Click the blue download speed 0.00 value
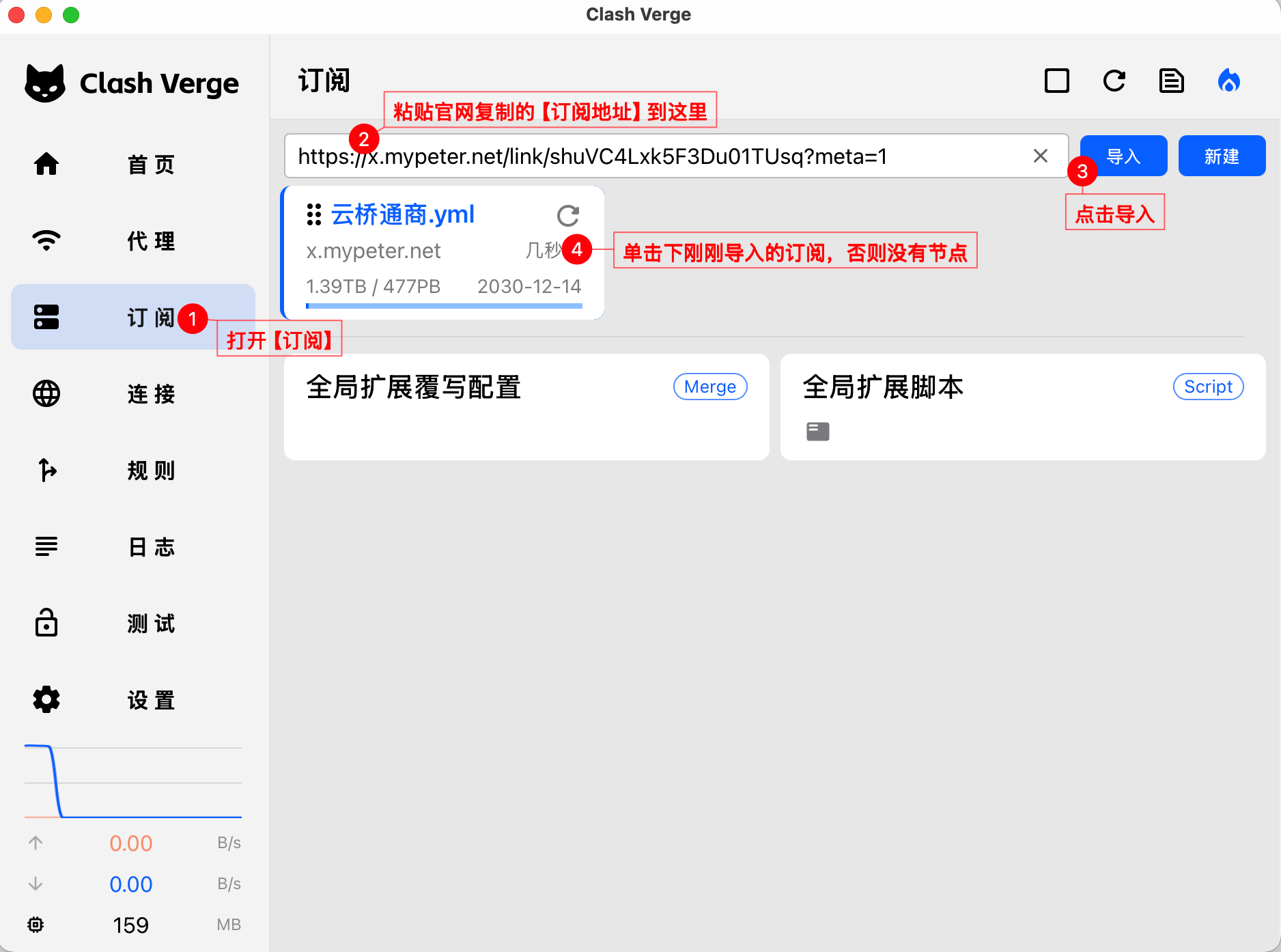1281x952 pixels. click(131, 884)
